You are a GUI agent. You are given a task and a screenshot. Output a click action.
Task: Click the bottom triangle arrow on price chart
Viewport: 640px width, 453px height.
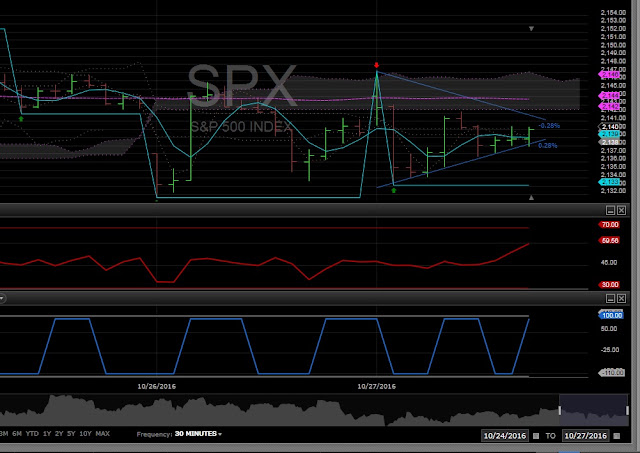point(531,198)
